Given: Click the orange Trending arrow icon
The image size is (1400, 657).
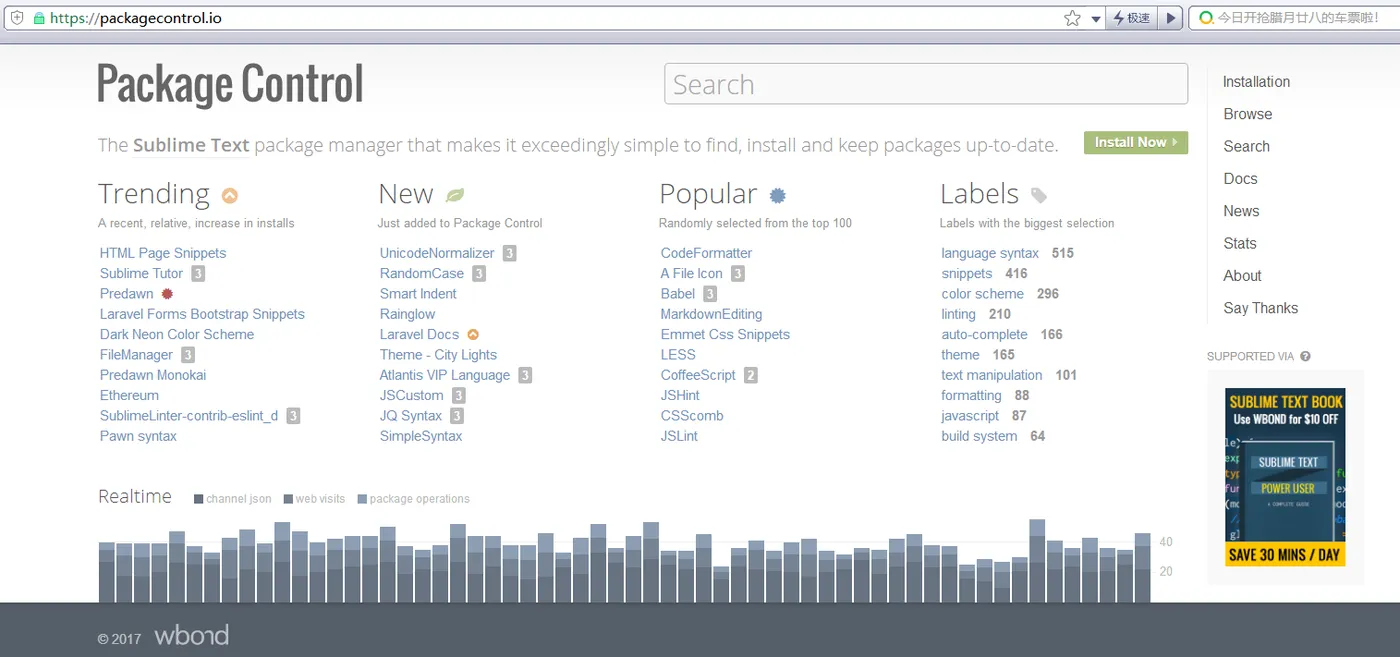Looking at the screenshot, I should point(230,195).
